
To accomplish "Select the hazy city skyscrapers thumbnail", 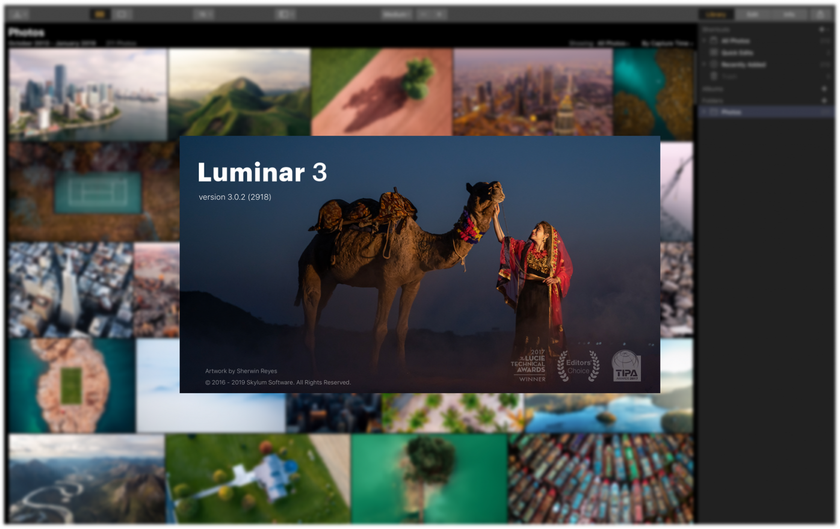I will 532,92.
